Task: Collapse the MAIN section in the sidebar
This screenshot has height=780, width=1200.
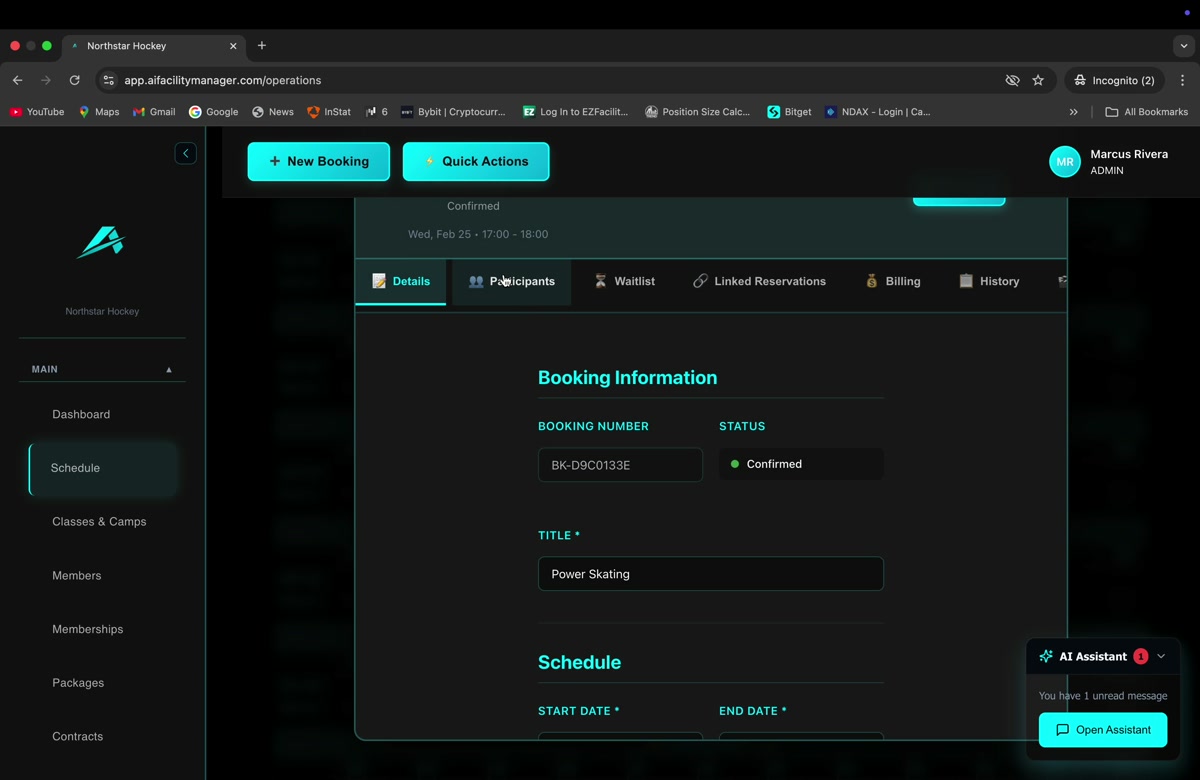Action: [x=170, y=368]
